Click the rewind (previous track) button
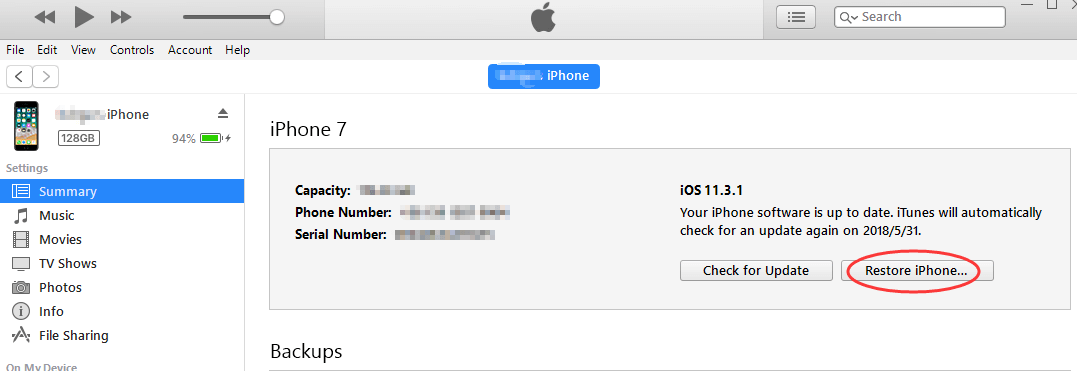Viewport: 1077px width, 371px height. 45,17
